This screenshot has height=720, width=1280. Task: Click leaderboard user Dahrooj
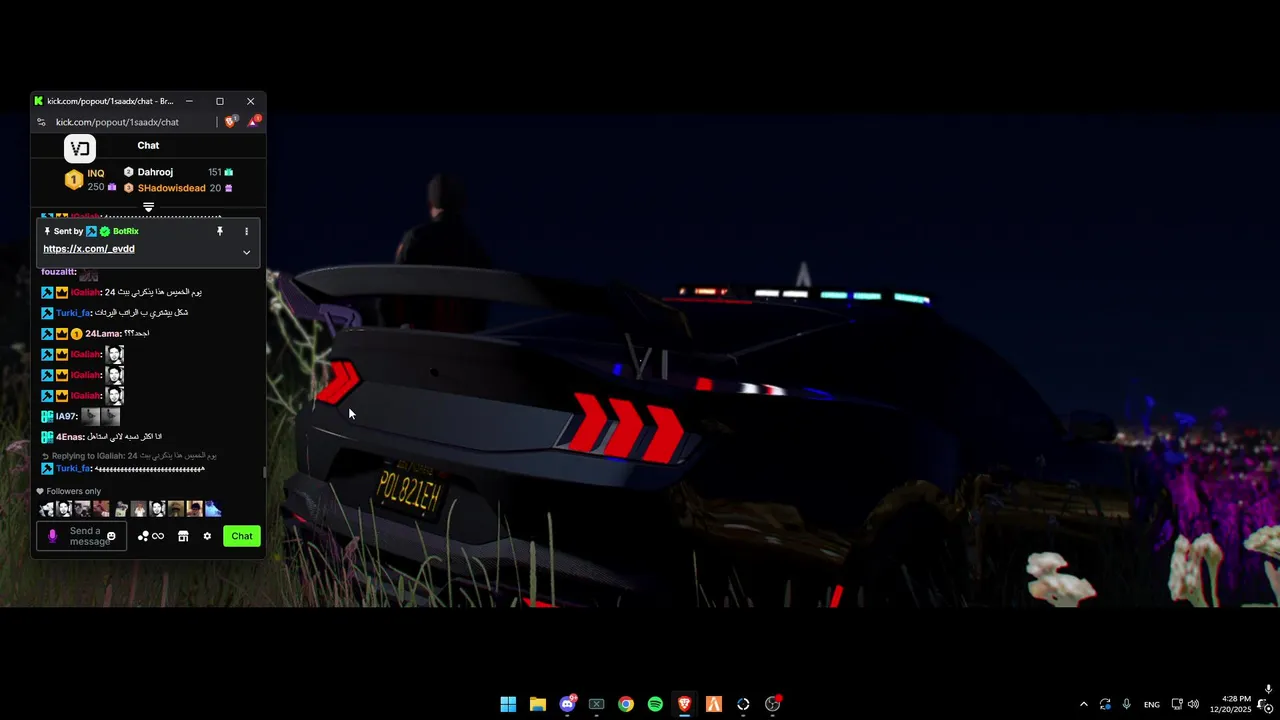(155, 172)
